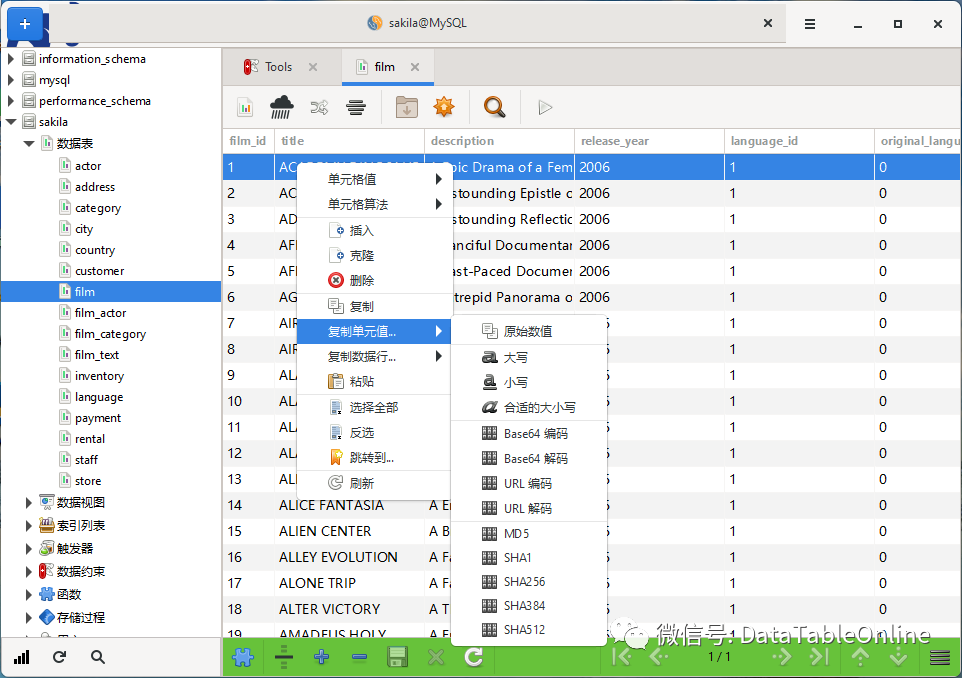Click the language_id column header
962x678 pixels.
click(x=799, y=141)
